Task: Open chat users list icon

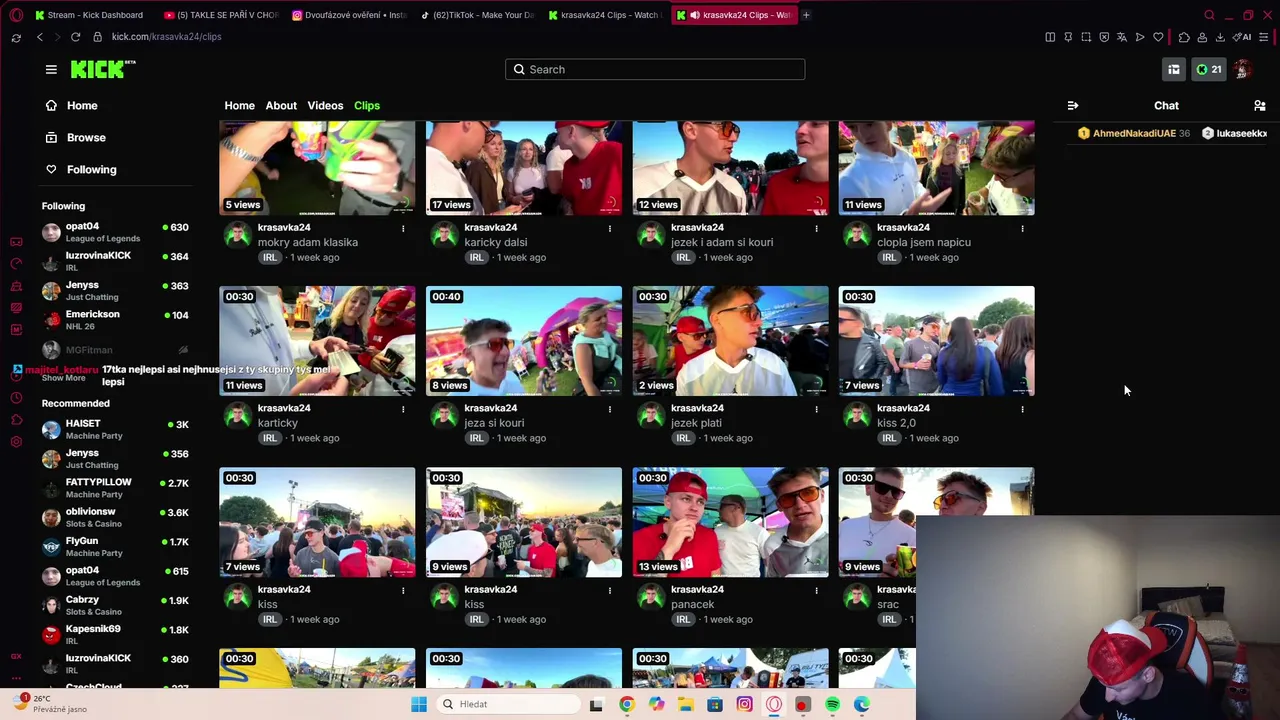Action: pyautogui.click(x=1259, y=105)
